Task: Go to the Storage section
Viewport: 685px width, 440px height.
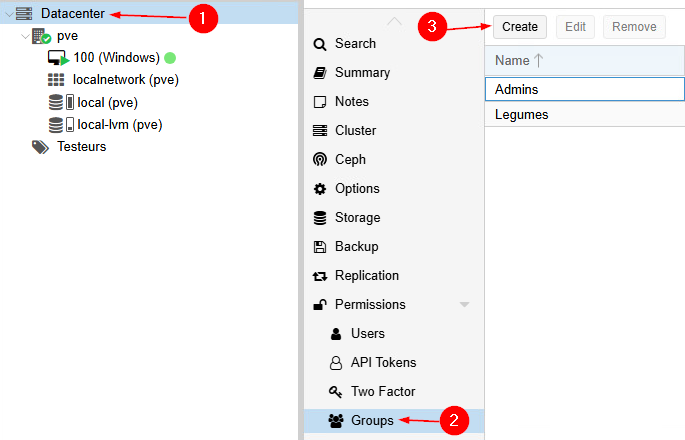Action: tap(359, 218)
